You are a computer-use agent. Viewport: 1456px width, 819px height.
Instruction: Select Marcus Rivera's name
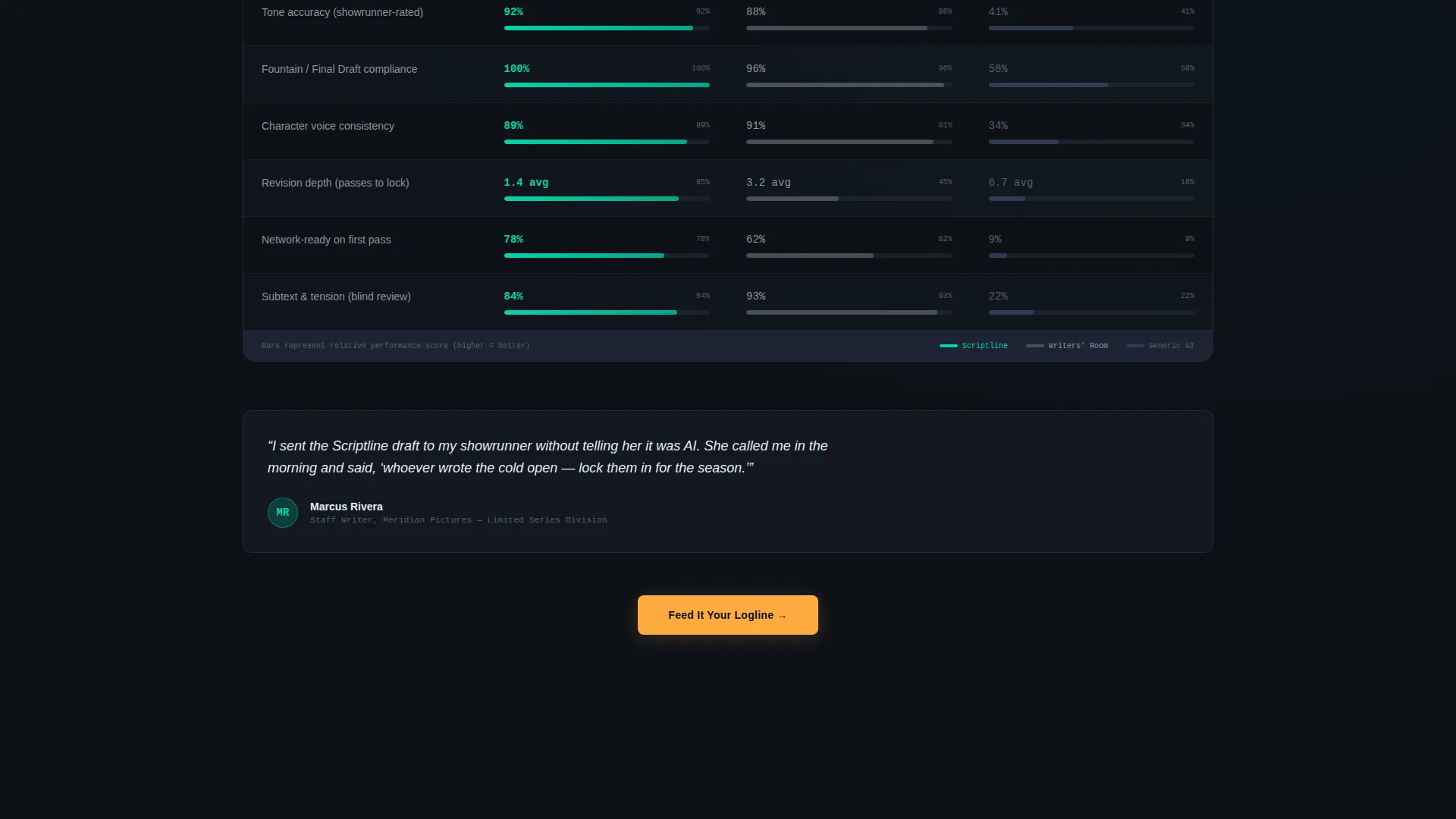347,507
